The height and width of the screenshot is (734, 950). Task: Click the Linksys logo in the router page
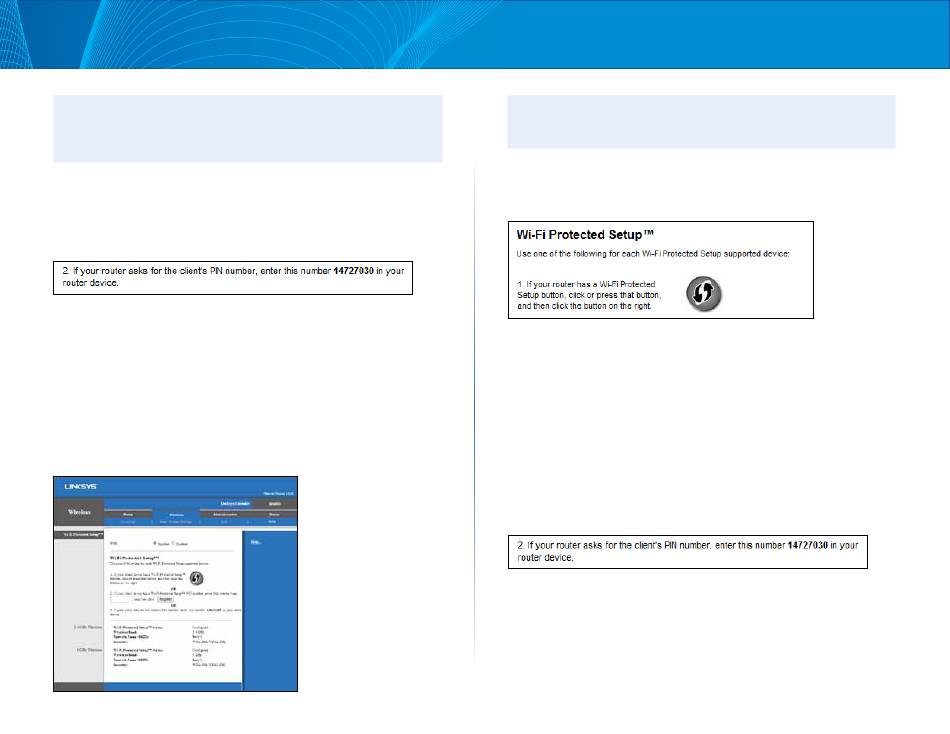click(81, 487)
